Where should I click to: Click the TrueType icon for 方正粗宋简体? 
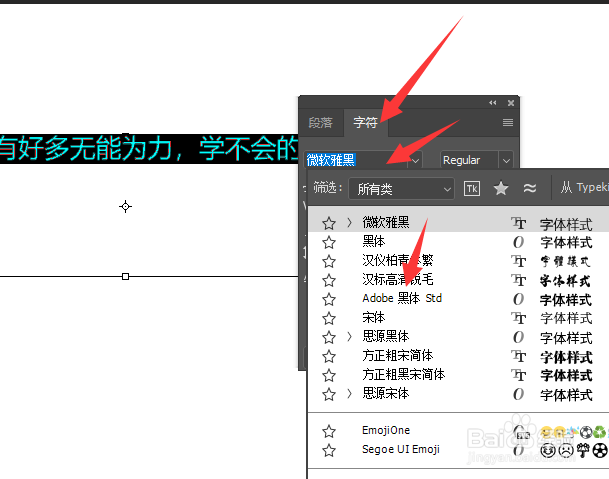[x=519, y=357]
